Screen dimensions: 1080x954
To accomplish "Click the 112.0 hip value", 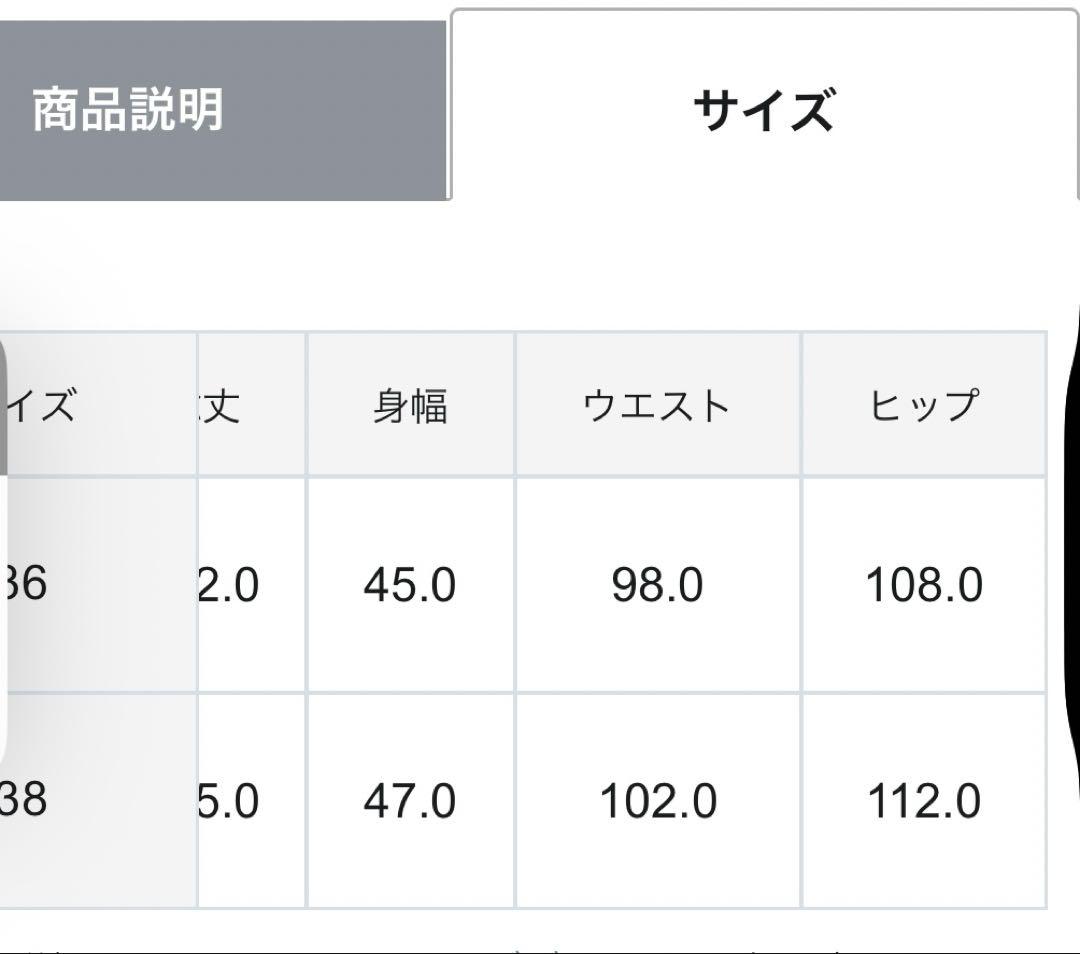I will coord(925,800).
